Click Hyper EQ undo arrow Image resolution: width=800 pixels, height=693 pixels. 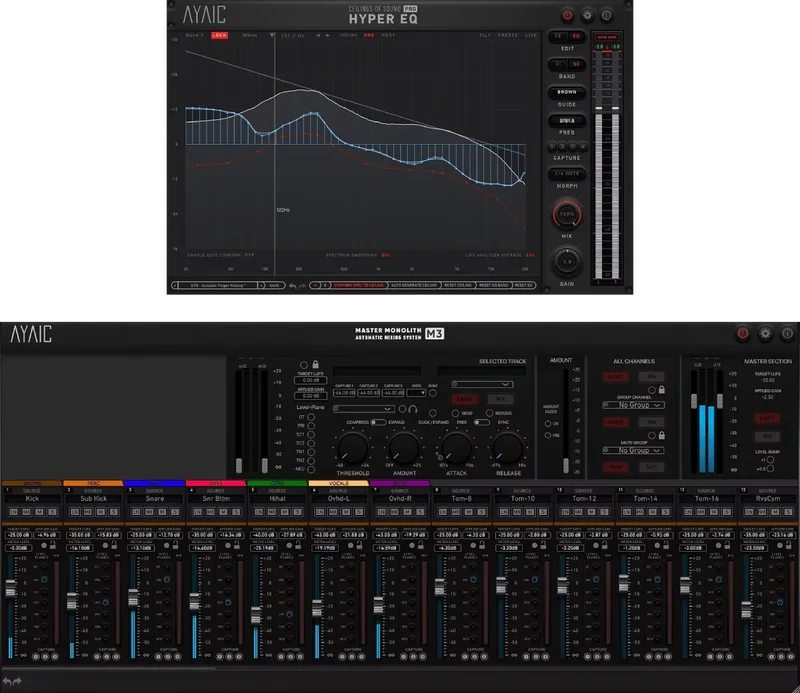click(292, 286)
